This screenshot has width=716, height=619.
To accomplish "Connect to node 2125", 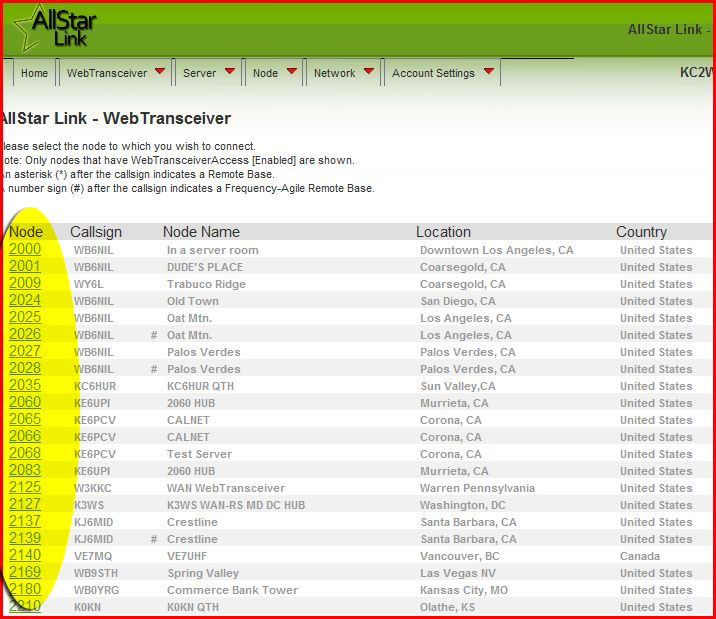I will pos(25,487).
